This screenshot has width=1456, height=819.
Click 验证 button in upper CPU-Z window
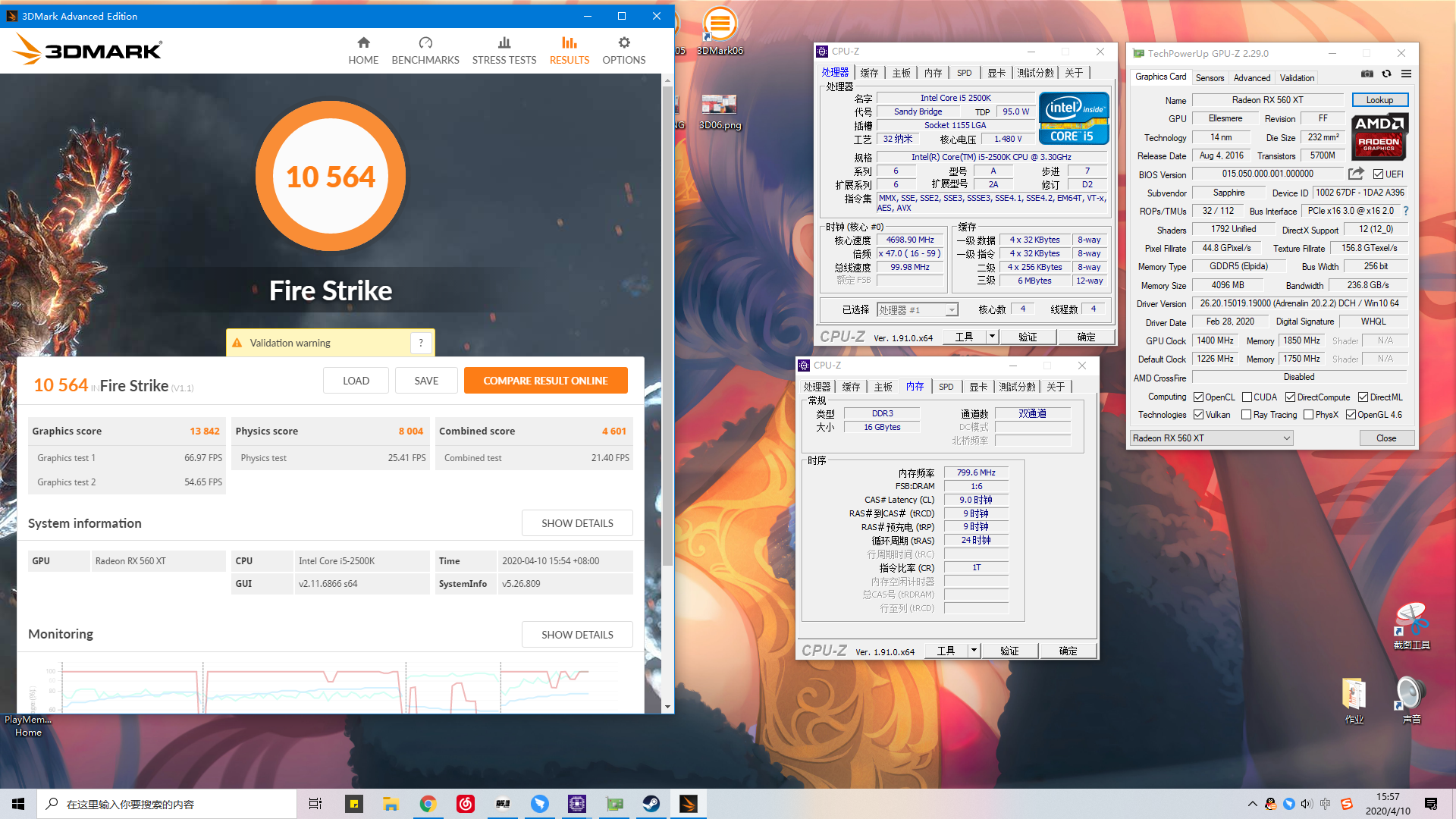click(1028, 337)
